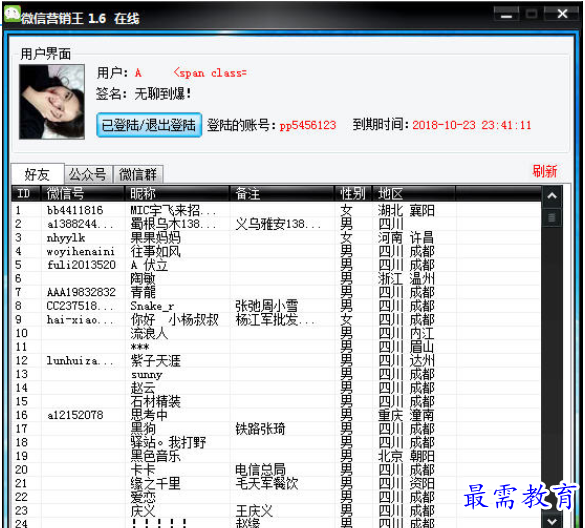The height and width of the screenshot is (528, 585).
Task: Click nickname 爱恋
Action: click(143, 497)
